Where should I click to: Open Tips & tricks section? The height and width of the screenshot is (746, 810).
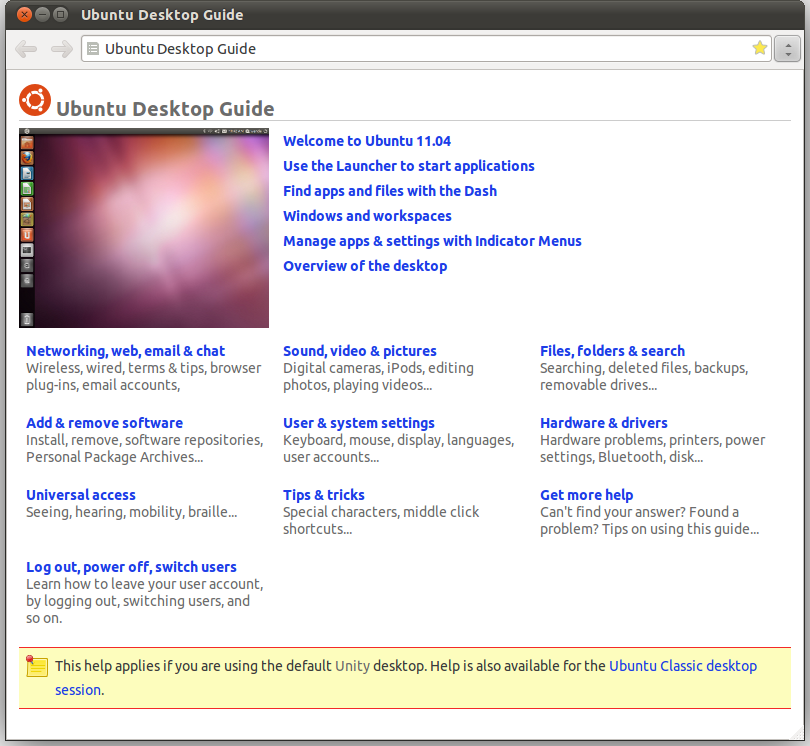tap(324, 495)
